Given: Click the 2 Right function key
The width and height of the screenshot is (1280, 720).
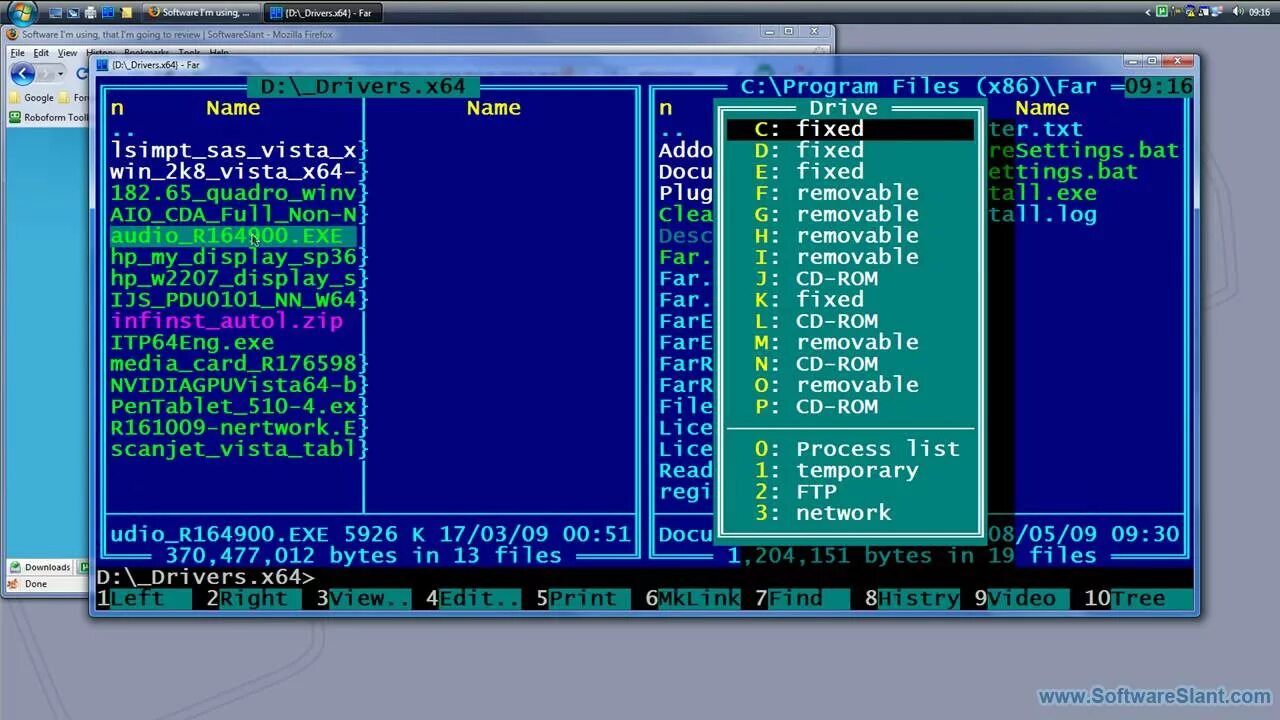Looking at the screenshot, I should (254, 598).
